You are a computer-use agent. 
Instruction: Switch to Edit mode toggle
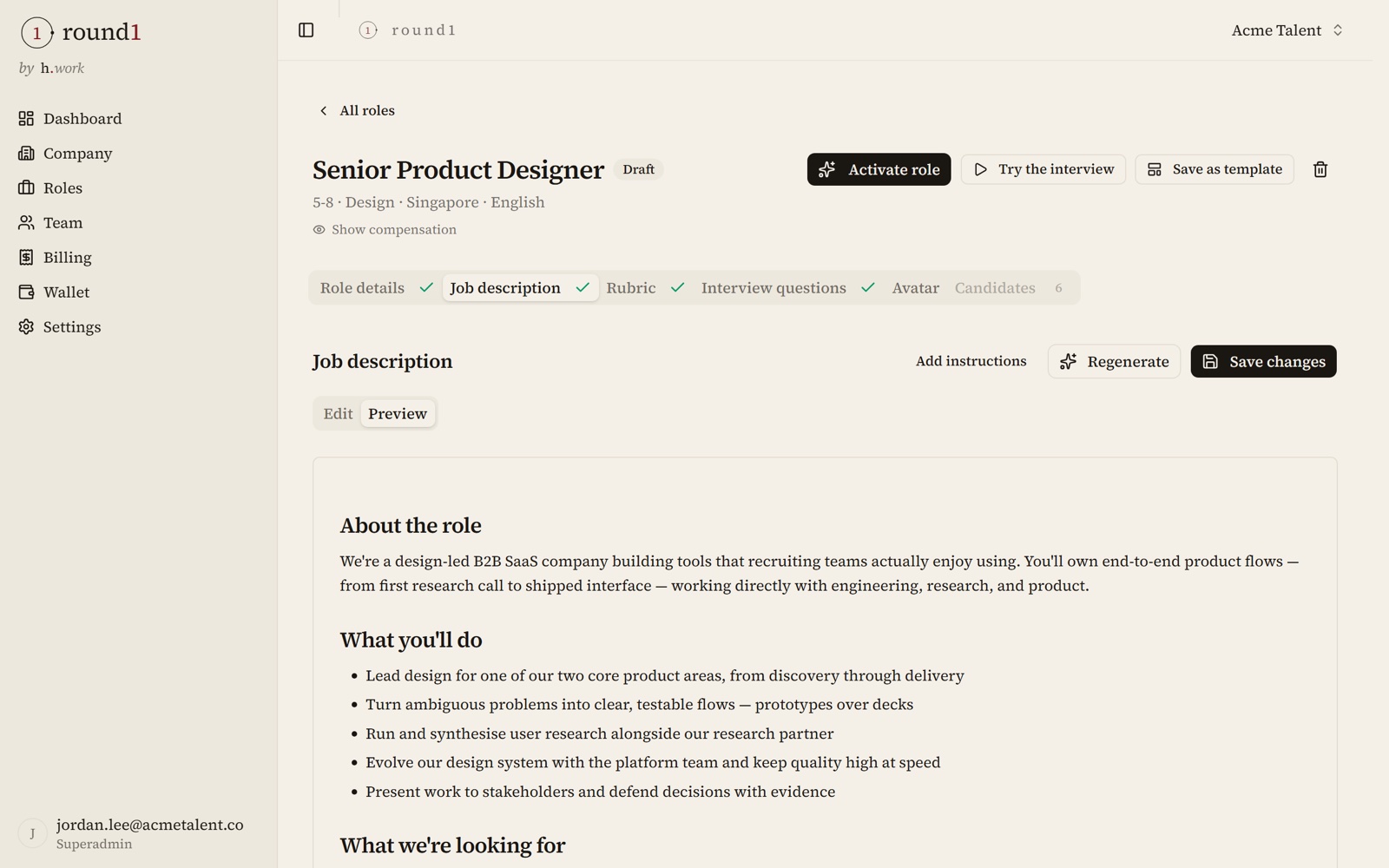pos(338,413)
